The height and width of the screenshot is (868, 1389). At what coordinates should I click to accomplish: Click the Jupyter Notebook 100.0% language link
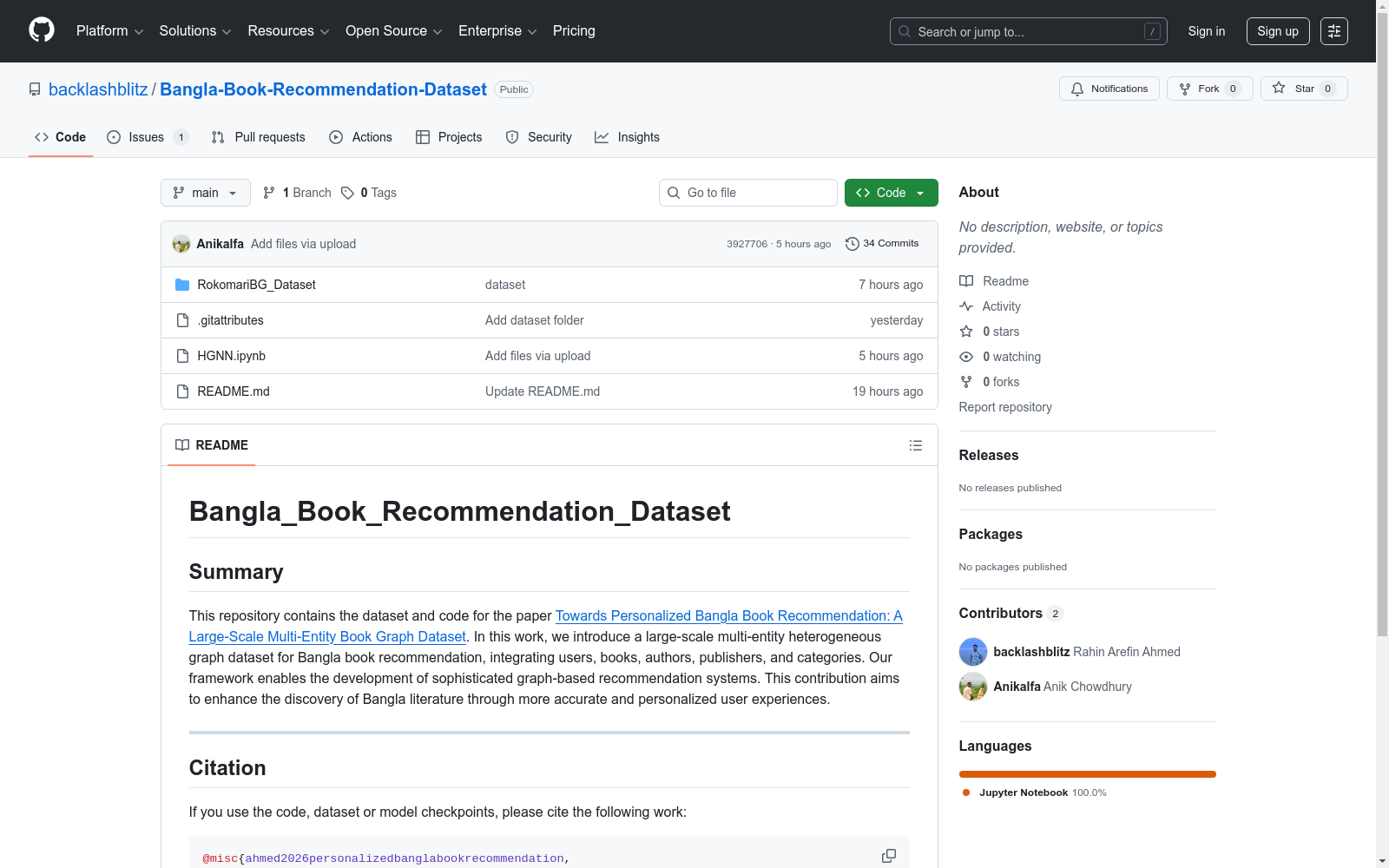tap(1035, 792)
